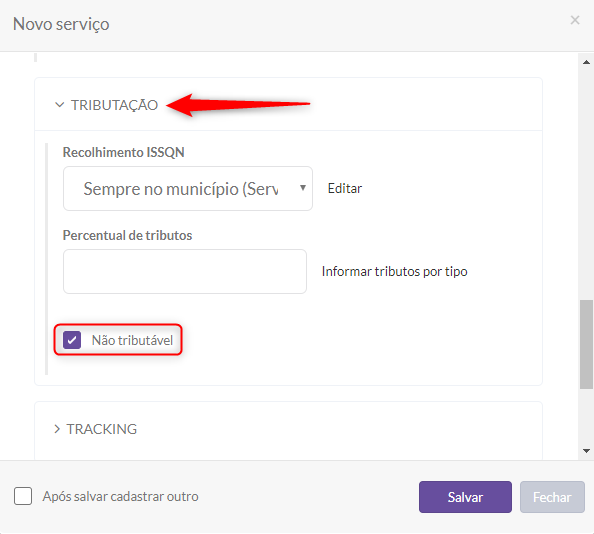Image resolution: width=594 pixels, height=534 pixels.
Task: Click the scrollbar up arrow
Action: [586, 62]
